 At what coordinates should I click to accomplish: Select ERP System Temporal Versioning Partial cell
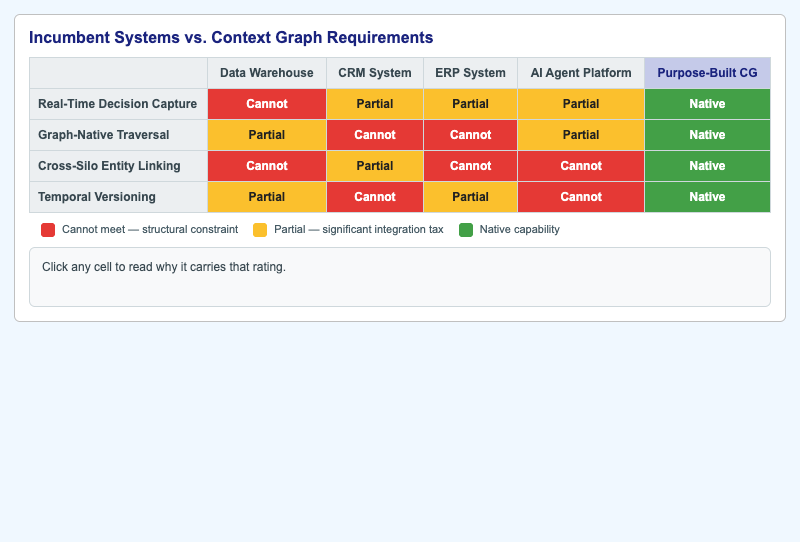click(470, 197)
